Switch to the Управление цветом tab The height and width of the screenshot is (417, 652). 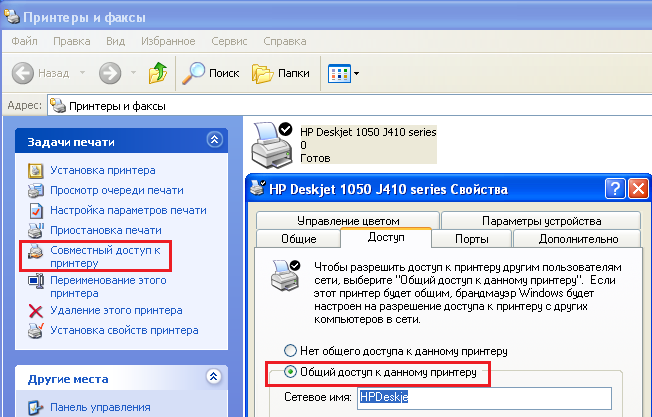pyautogui.click(x=348, y=220)
